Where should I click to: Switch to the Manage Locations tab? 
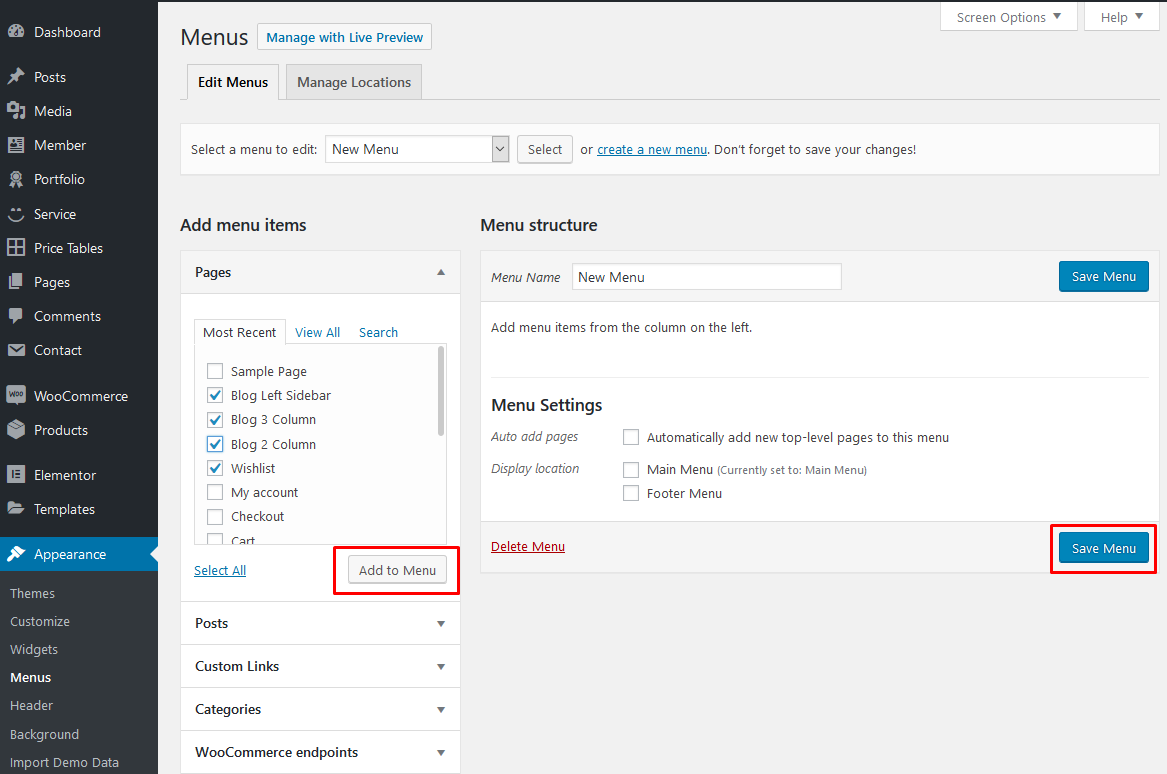(354, 82)
